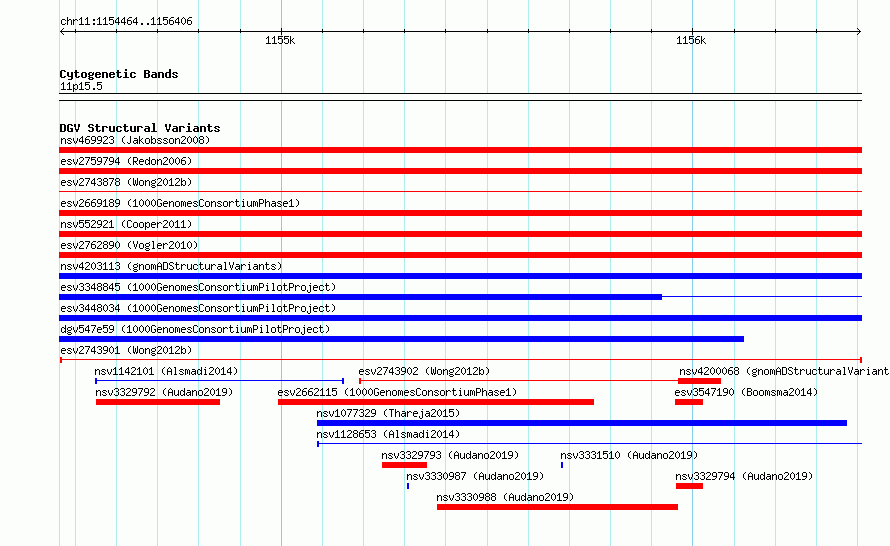
Task: Click nsv3330988 (Audano2019) label
Action: click(505, 497)
